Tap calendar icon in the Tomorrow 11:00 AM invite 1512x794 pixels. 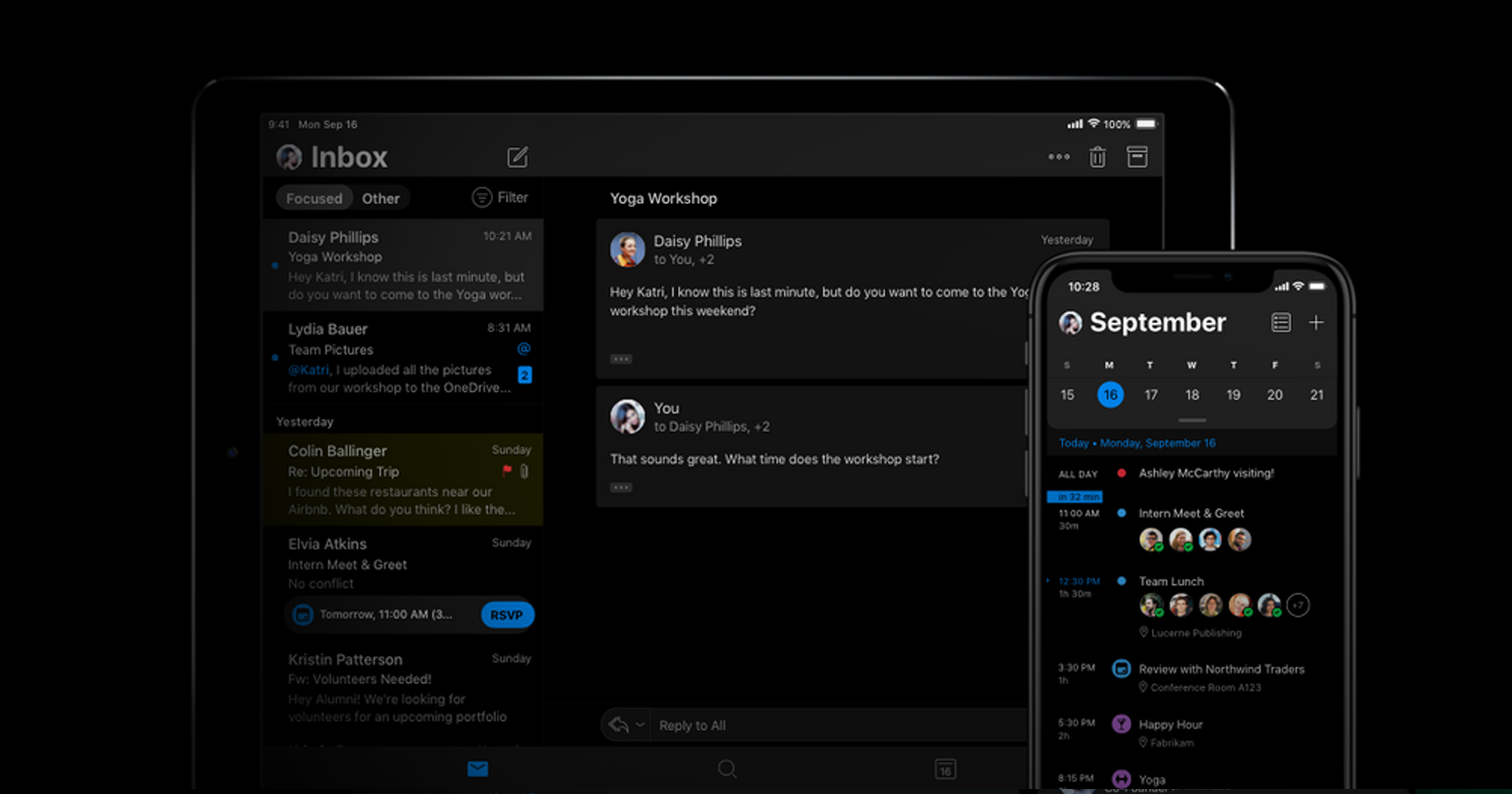click(303, 614)
